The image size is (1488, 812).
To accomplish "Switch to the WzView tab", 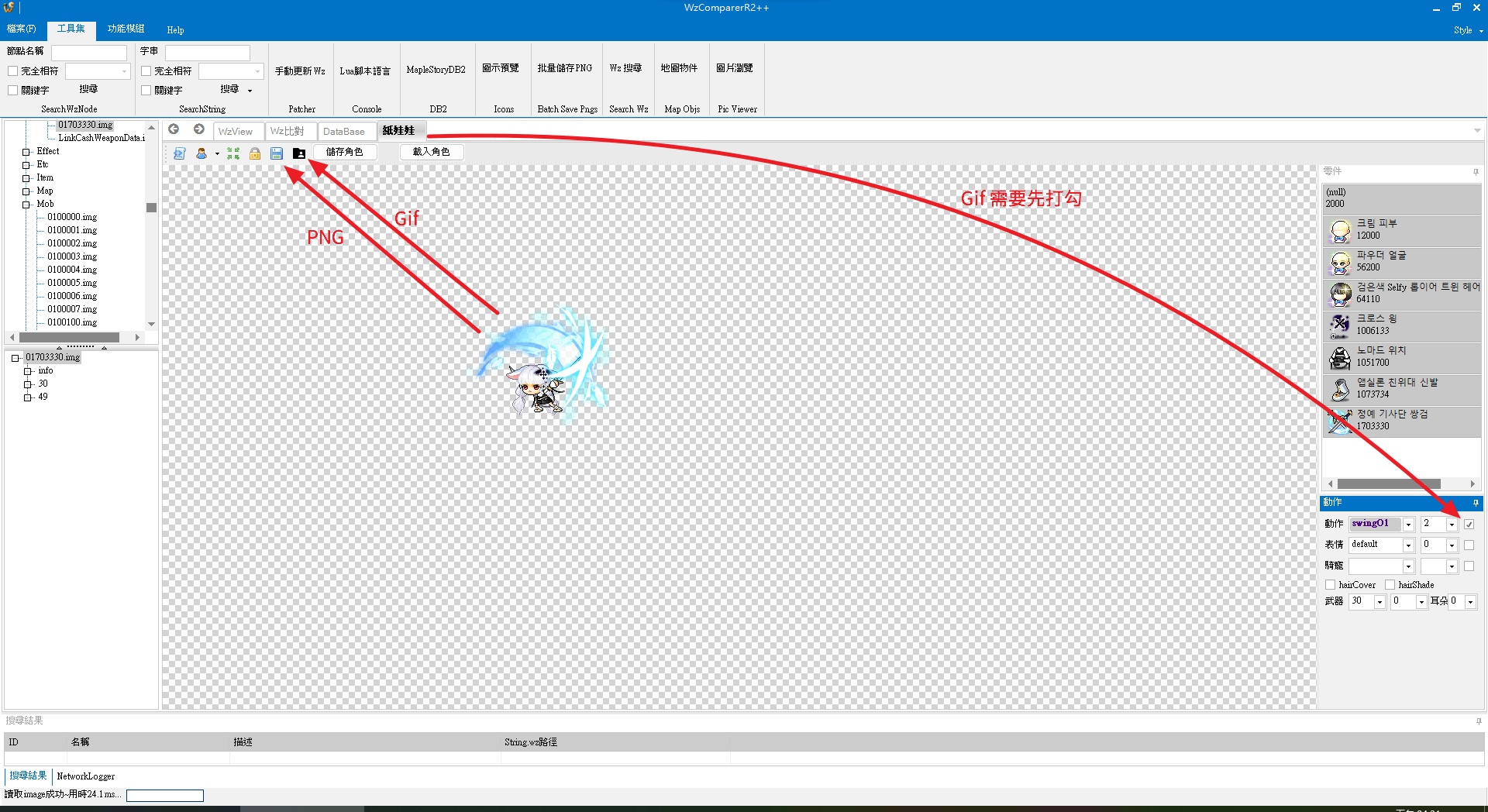I will (236, 131).
